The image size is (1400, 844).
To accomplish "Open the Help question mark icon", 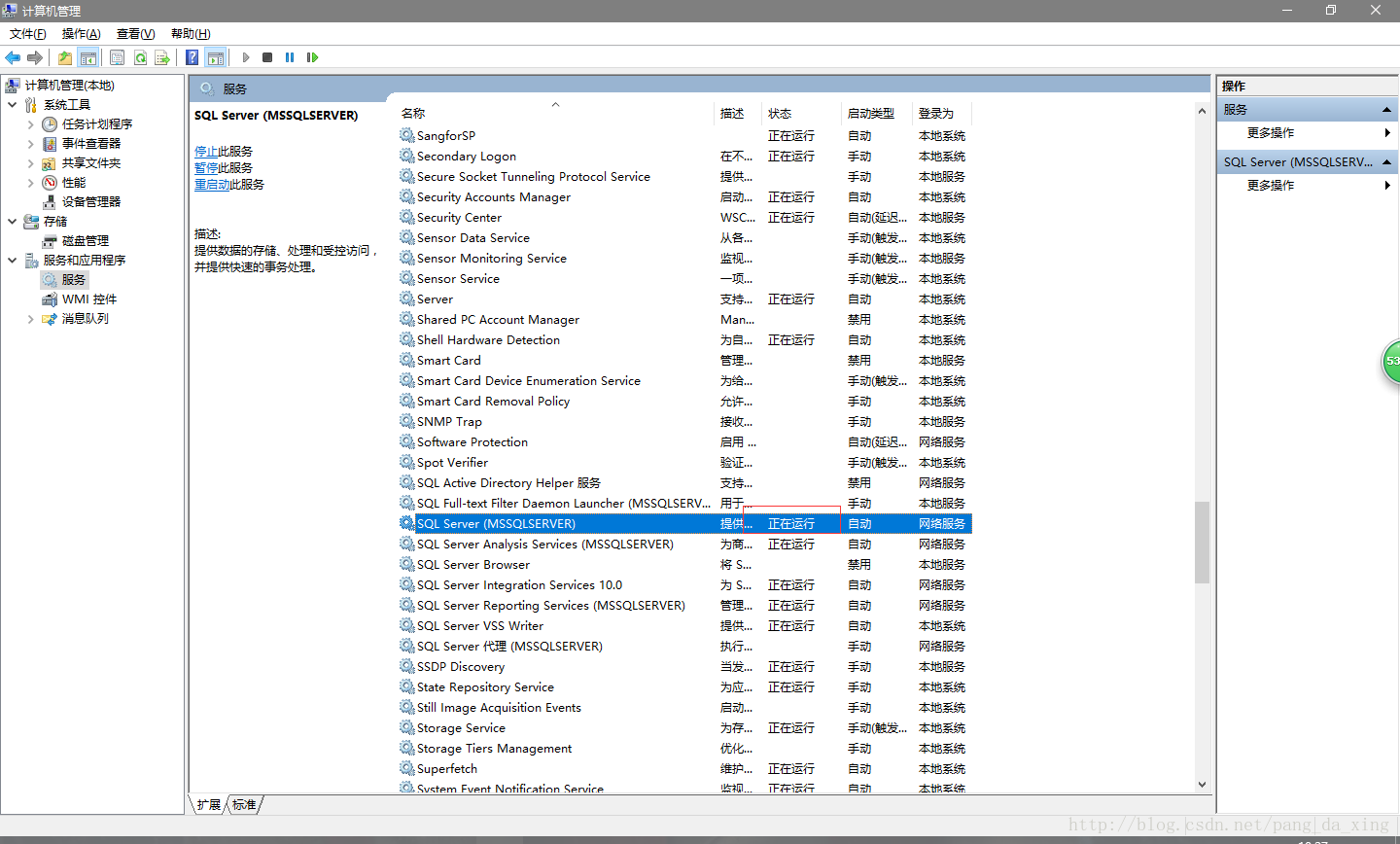I will (x=192, y=57).
